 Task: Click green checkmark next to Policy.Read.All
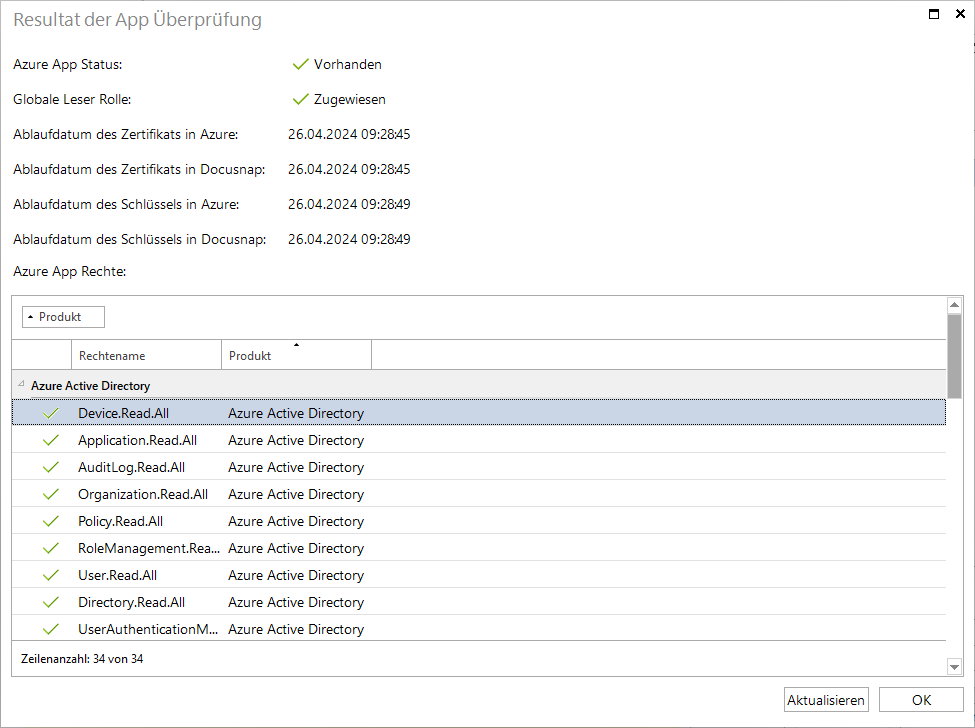click(x=51, y=521)
